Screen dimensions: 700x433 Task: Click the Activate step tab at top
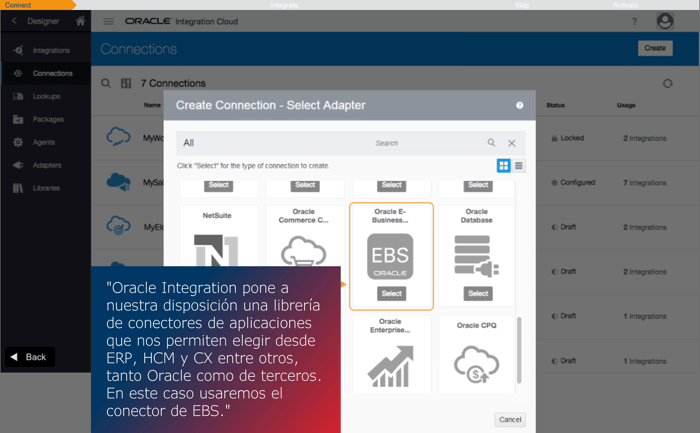coord(625,5)
